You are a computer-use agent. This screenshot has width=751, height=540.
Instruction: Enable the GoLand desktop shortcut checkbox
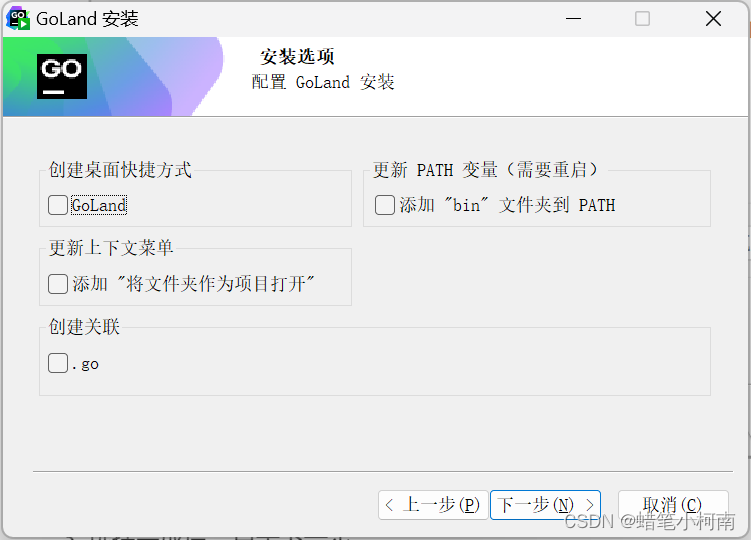coord(58,205)
